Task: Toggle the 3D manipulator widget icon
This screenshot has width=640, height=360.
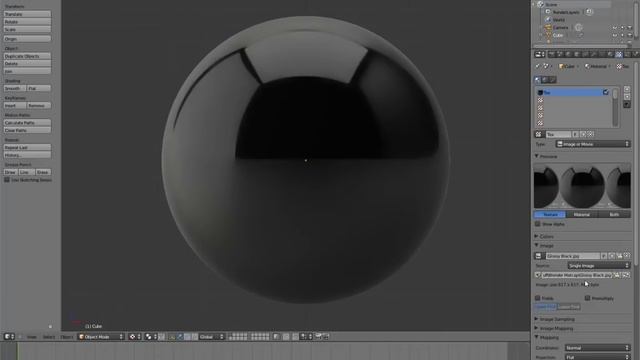Action: [172, 337]
